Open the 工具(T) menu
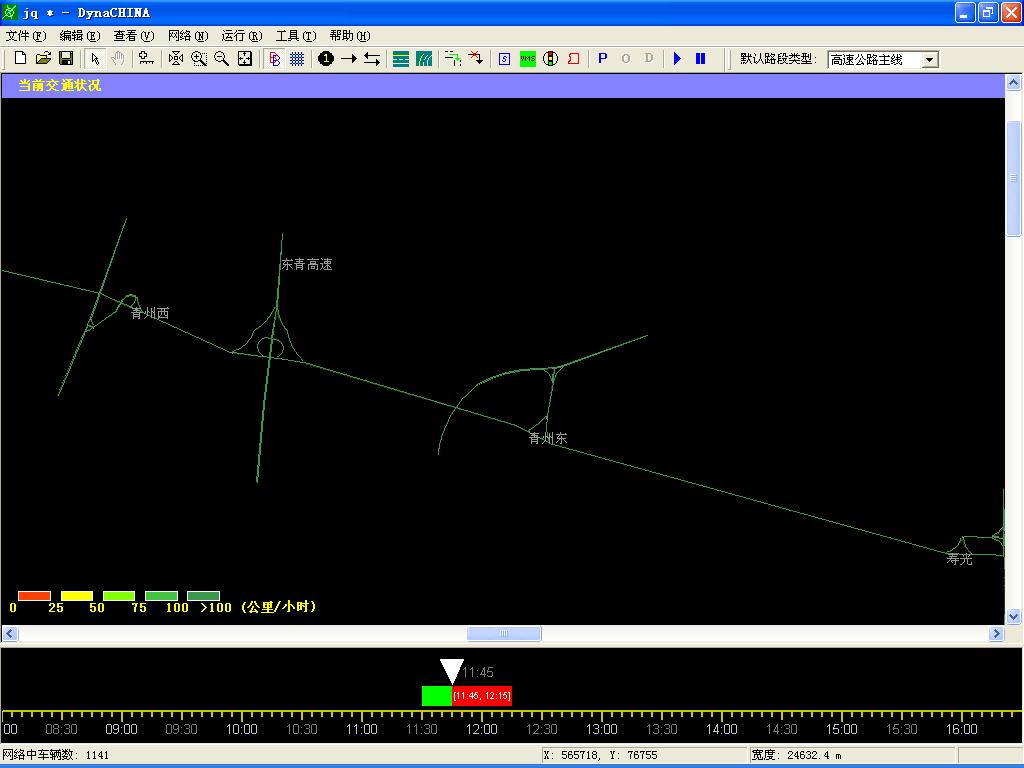The image size is (1024, 768). (295, 35)
